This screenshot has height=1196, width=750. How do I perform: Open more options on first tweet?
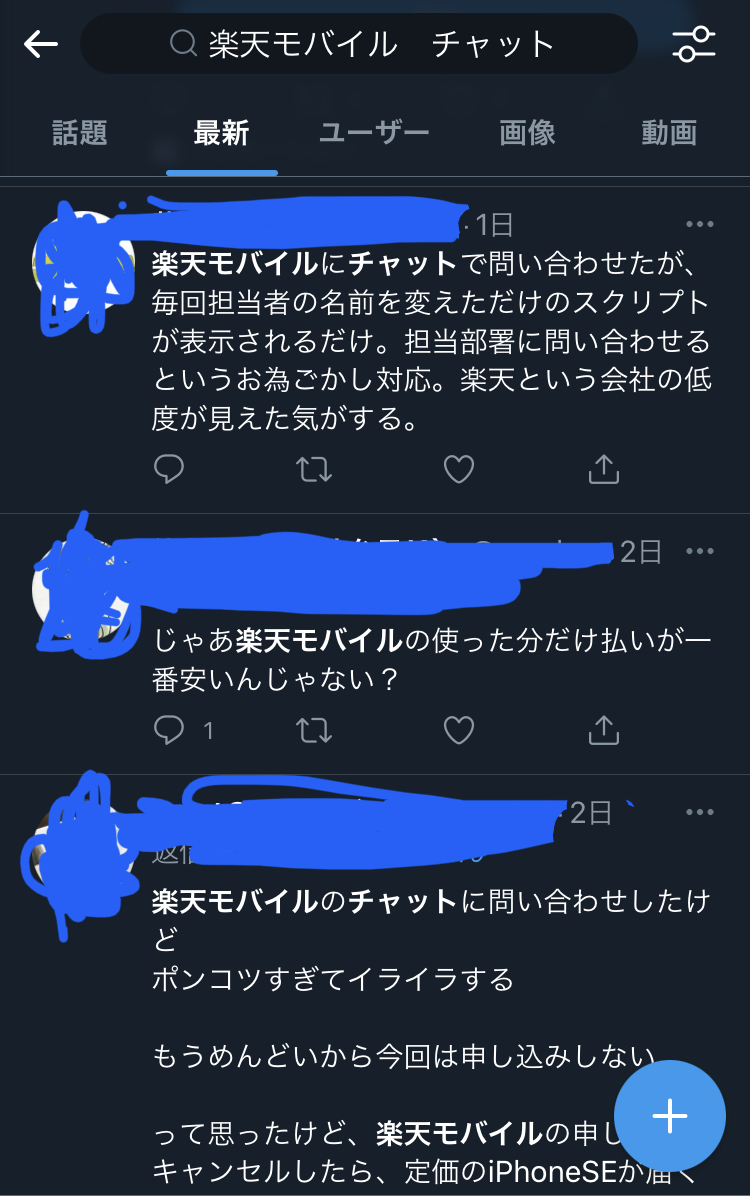[700, 224]
